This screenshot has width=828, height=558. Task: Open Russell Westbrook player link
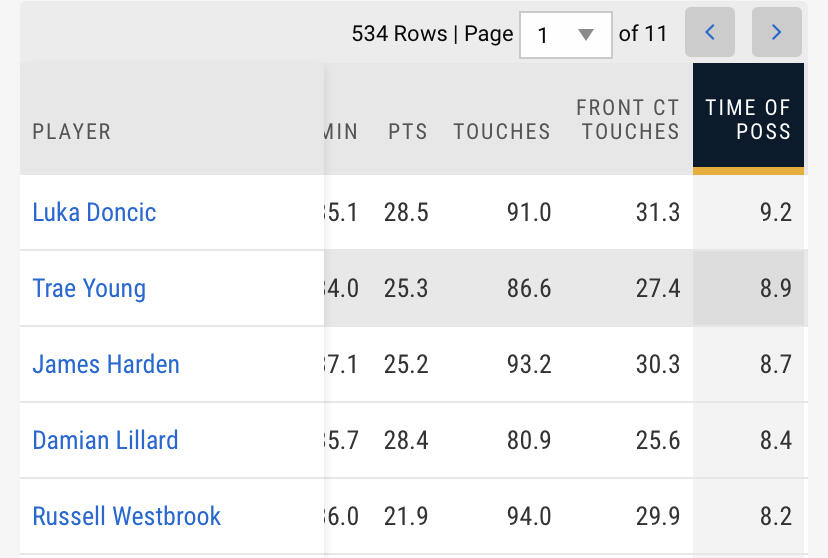tap(127, 516)
